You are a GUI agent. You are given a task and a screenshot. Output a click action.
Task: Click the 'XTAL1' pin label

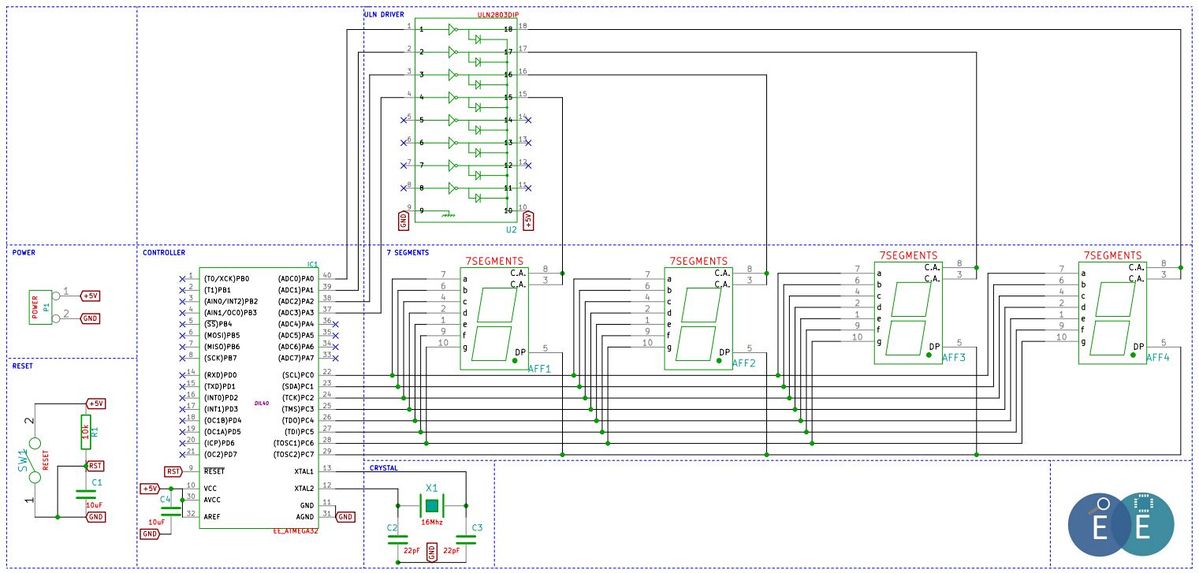pos(304,471)
